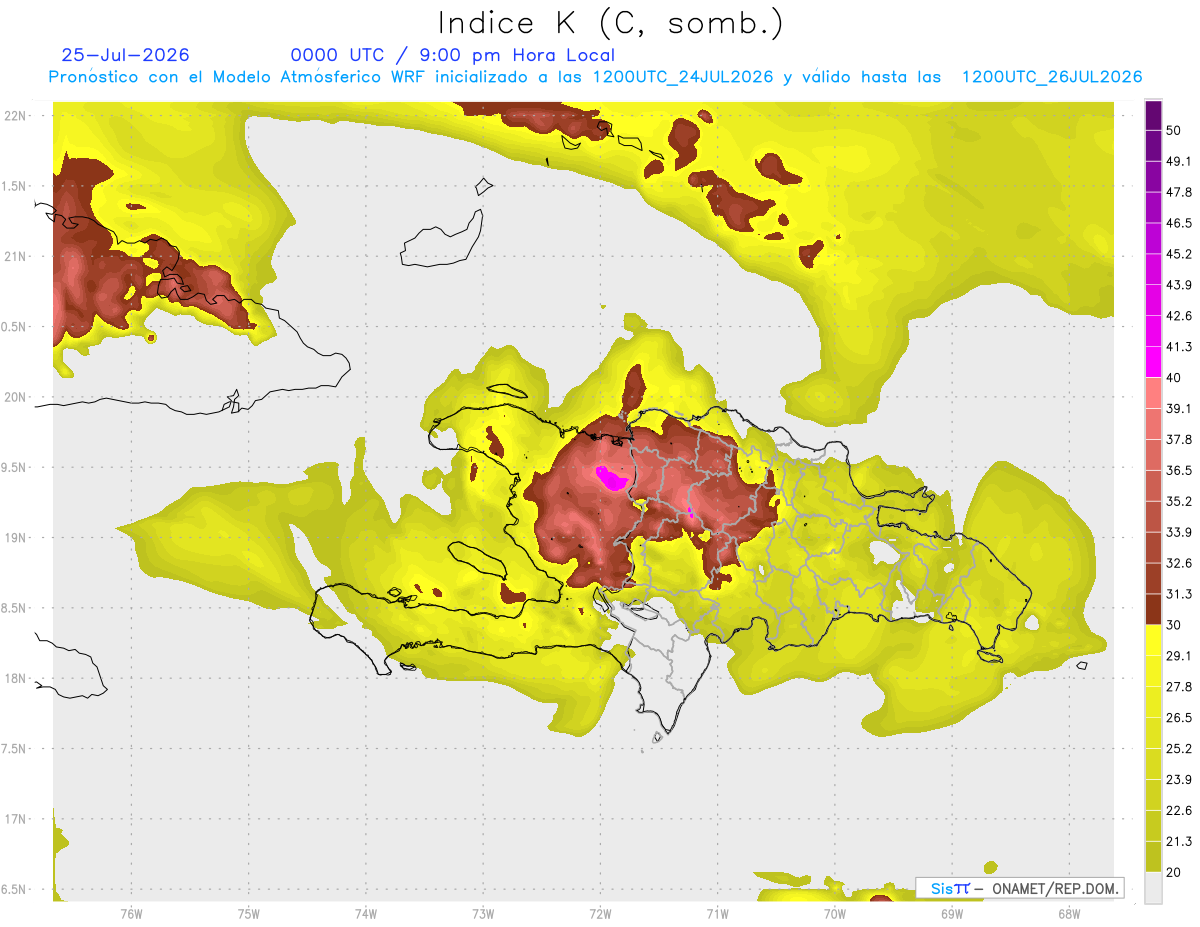Click the colorbar label '22.6'

tap(1180, 810)
